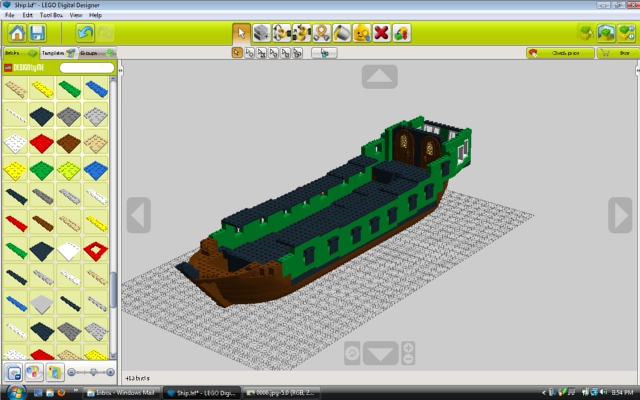Zoom in with the plus button
The image size is (640, 400).
point(408,348)
